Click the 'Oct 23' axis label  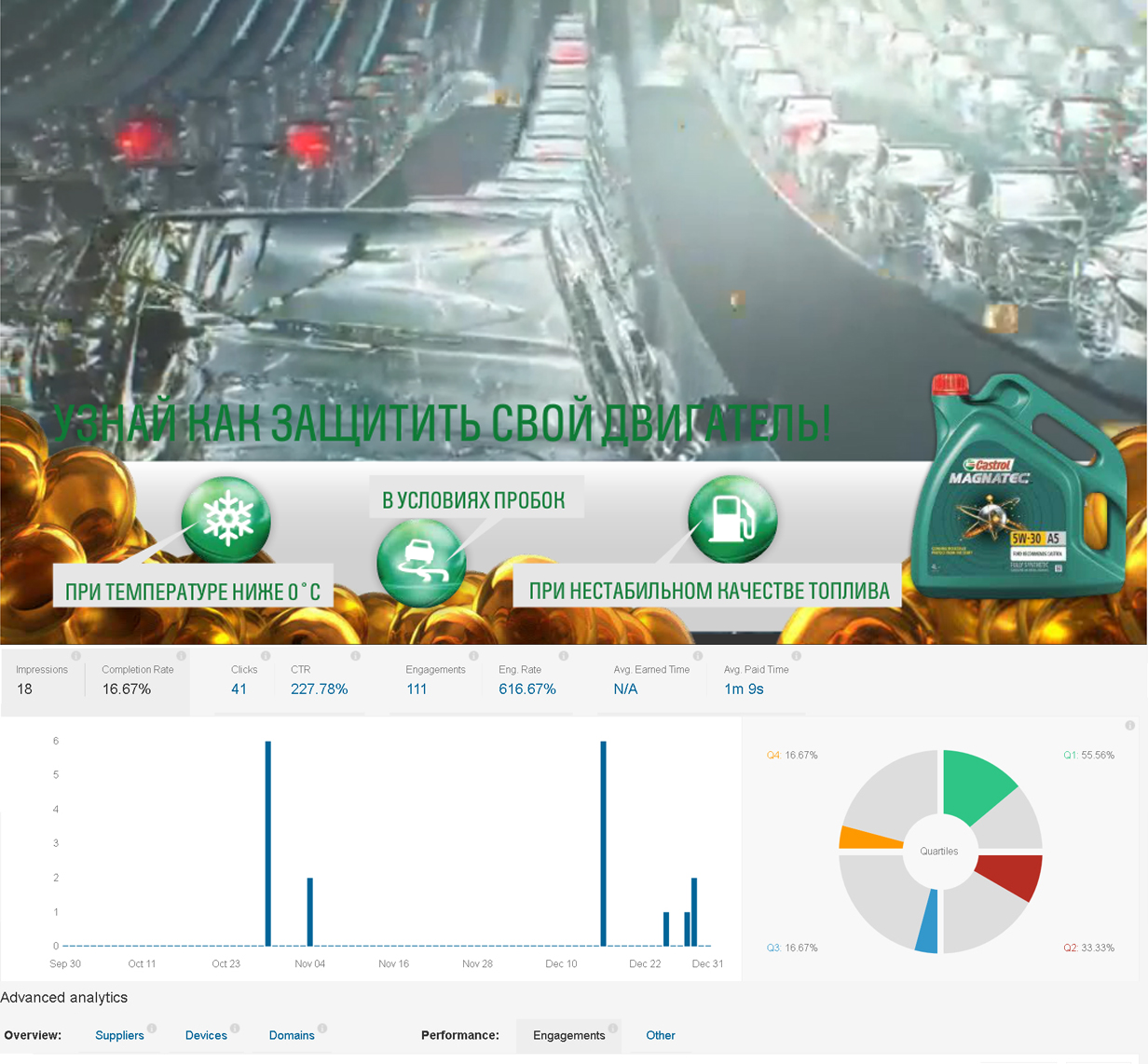[225, 964]
